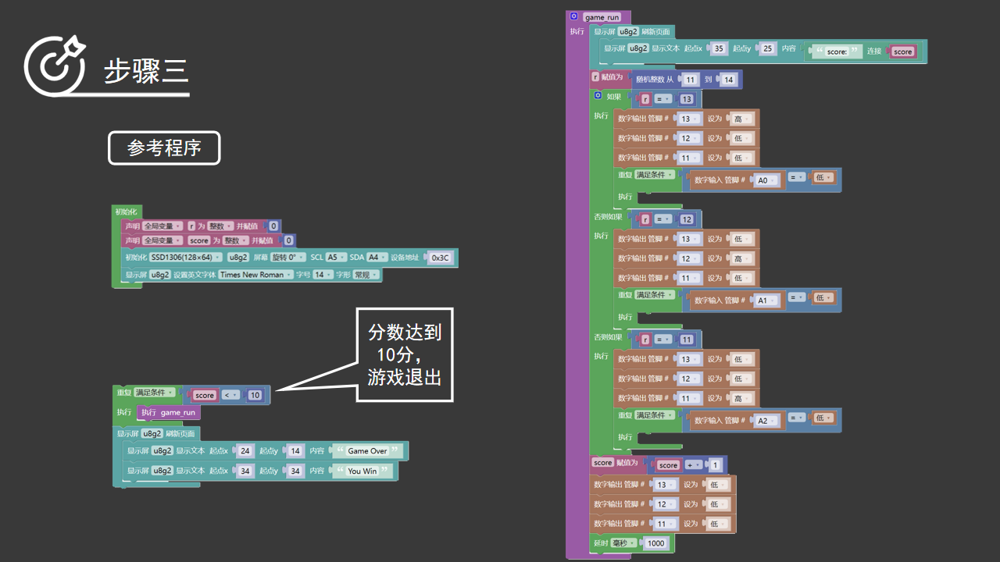Click the value 1 in score + 1

[715, 465]
